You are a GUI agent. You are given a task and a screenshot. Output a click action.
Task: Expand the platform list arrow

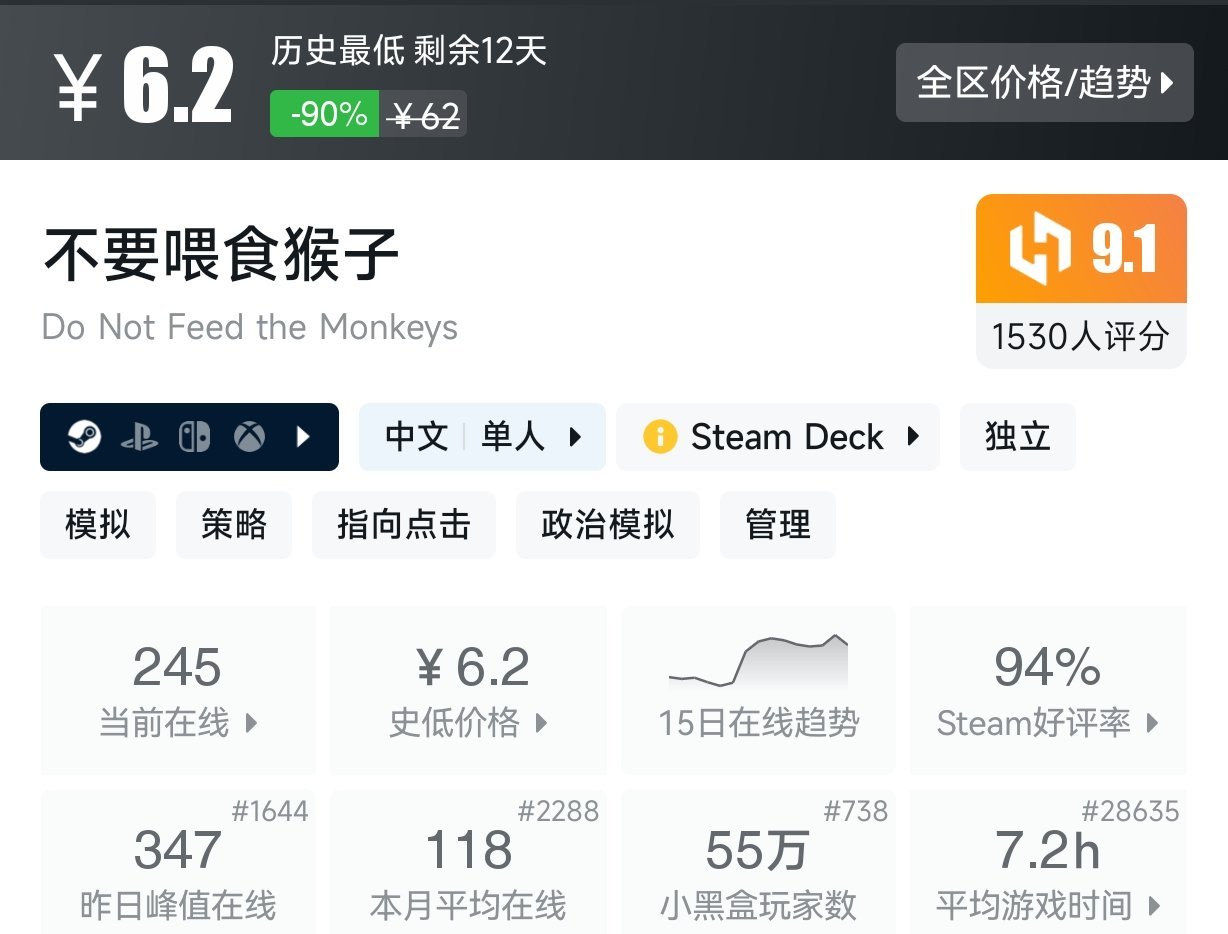point(304,437)
